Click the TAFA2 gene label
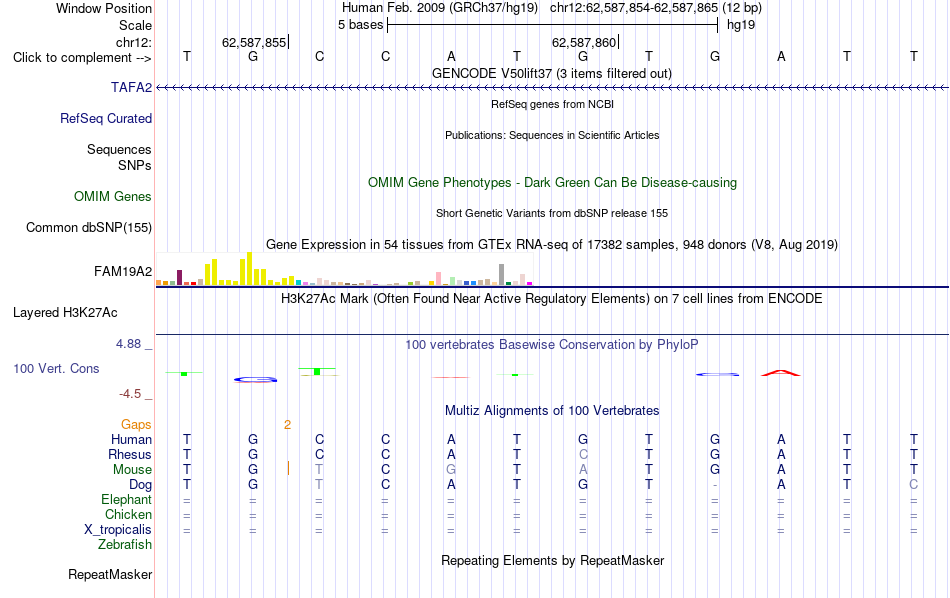The height and width of the screenshot is (598, 950). click(131, 88)
